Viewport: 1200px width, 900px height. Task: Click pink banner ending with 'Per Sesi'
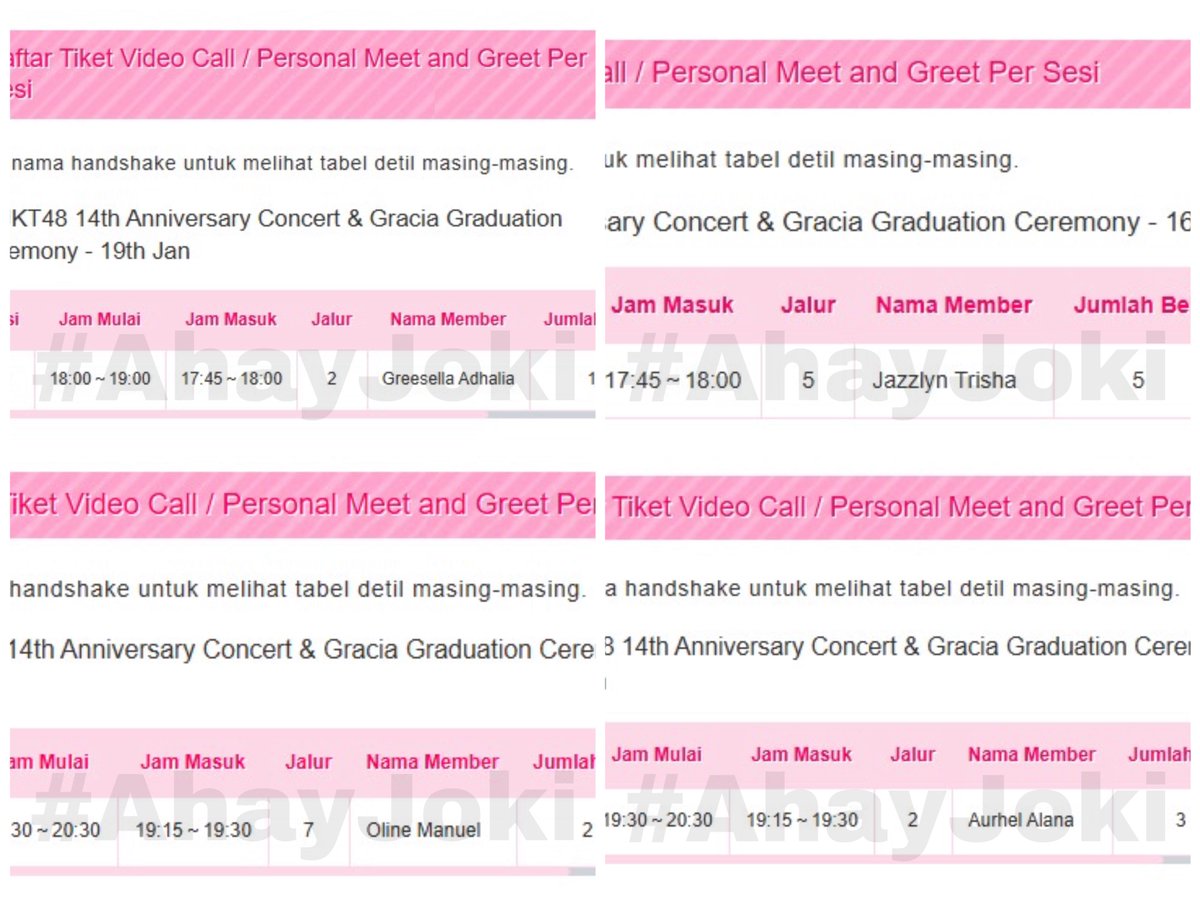897,74
